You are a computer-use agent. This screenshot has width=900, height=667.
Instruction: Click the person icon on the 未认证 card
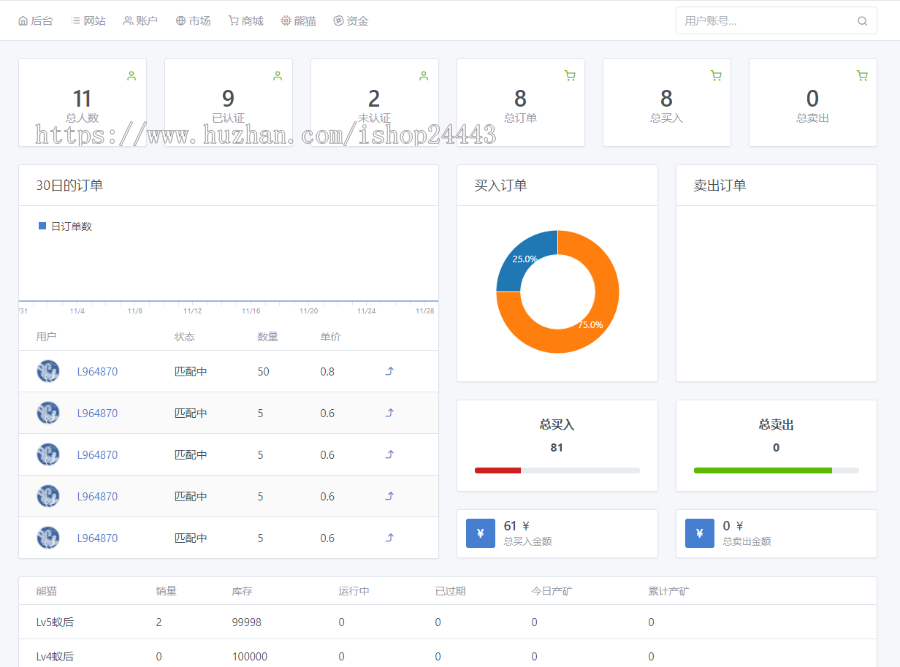pos(423,74)
